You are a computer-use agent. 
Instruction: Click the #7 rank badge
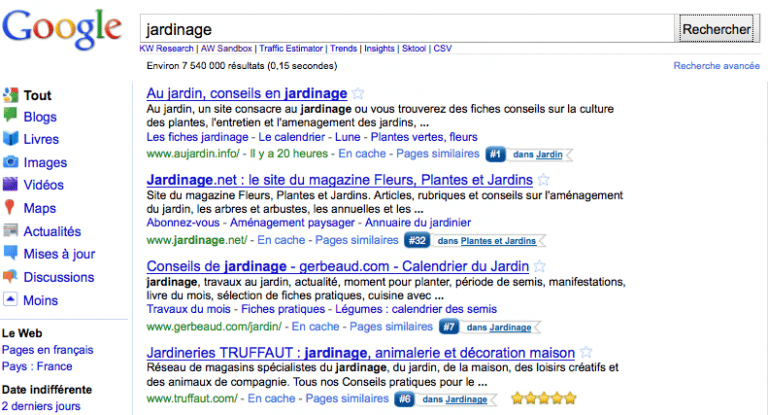449,327
